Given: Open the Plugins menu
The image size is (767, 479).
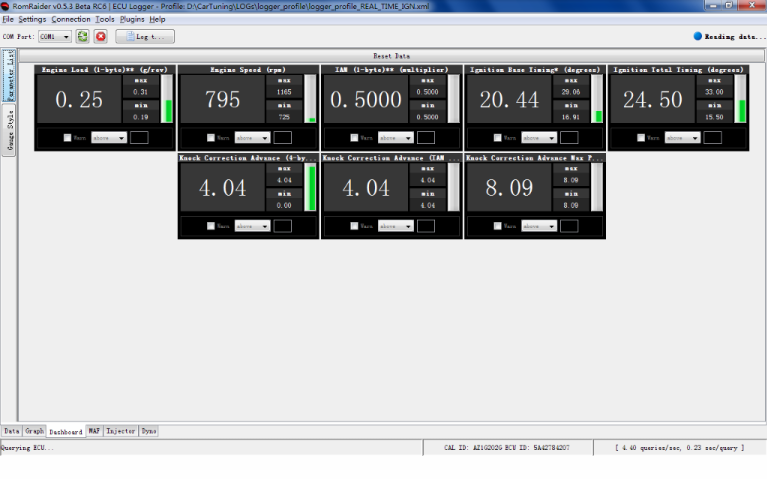Looking at the screenshot, I should coord(132,19).
